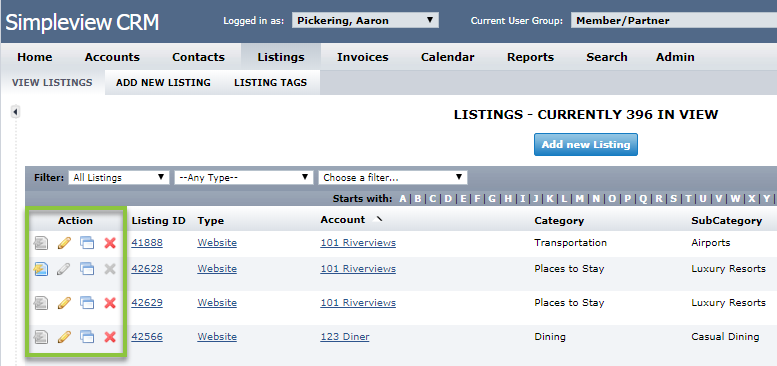Click view details icon for listing 41888
Image resolution: width=777 pixels, height=366 pixels.
pyautogui.click(x=41, y=243)
